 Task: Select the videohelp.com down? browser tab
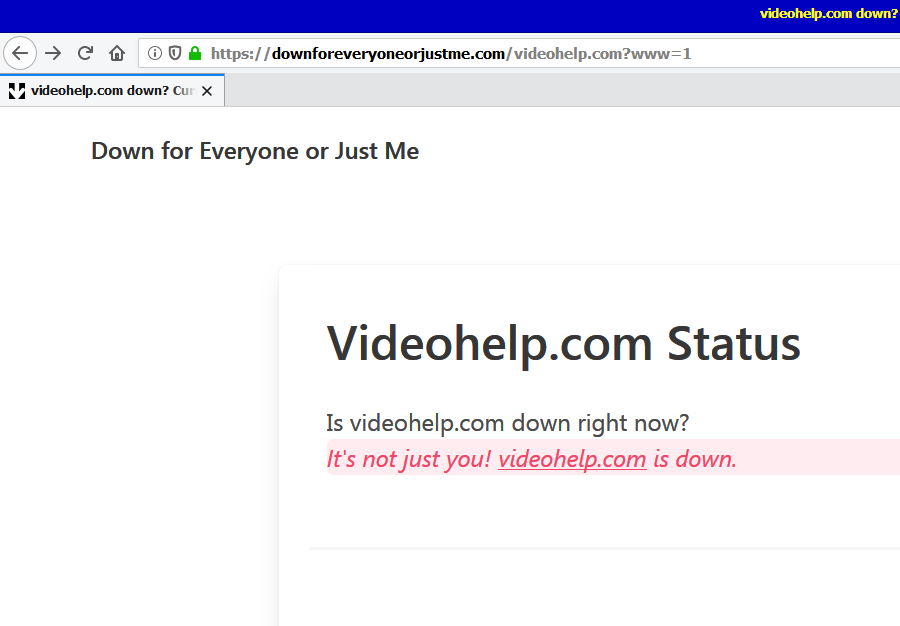(x=112, y=91)
